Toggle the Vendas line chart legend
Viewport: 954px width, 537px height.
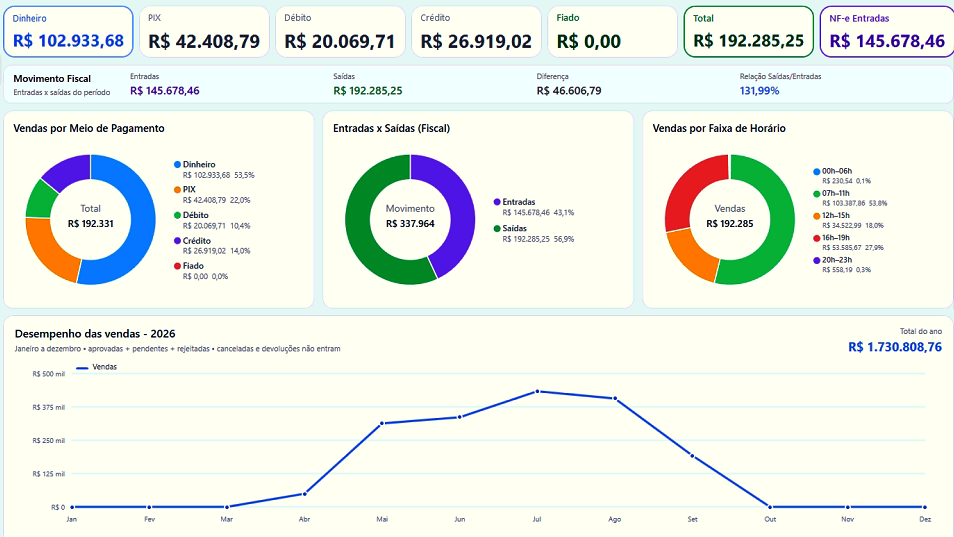(96, 367)
